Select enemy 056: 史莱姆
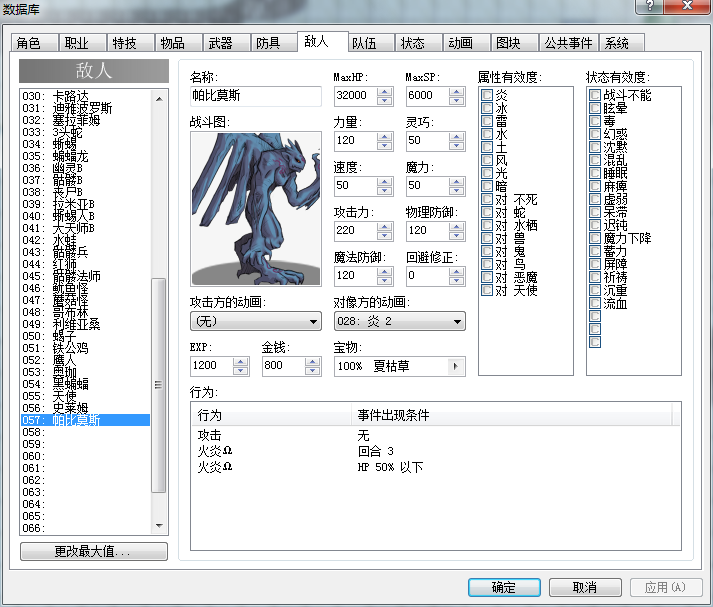713x607 pixels. 85,408
